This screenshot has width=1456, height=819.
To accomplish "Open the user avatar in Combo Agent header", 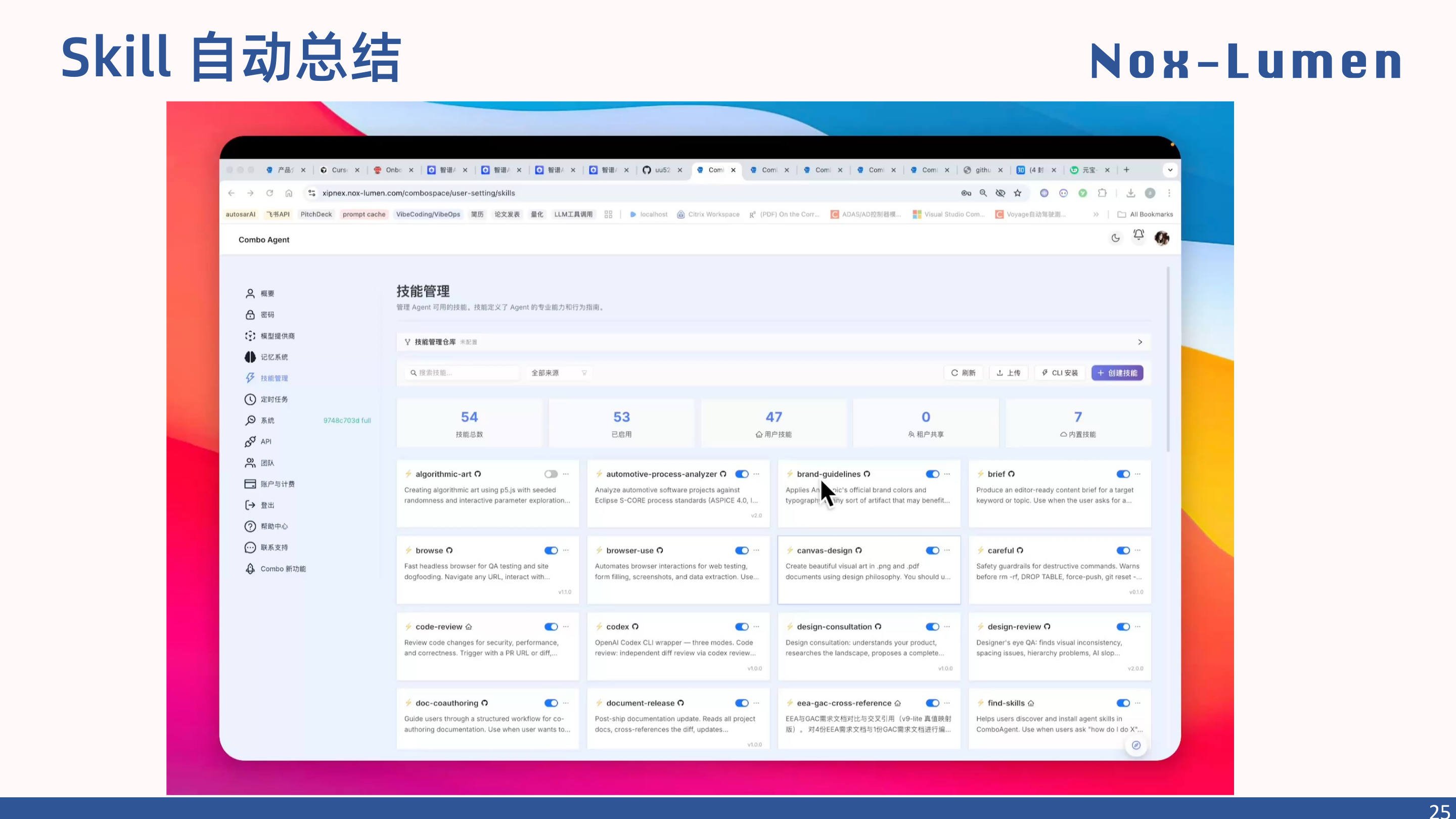I will pos(1162,238).
